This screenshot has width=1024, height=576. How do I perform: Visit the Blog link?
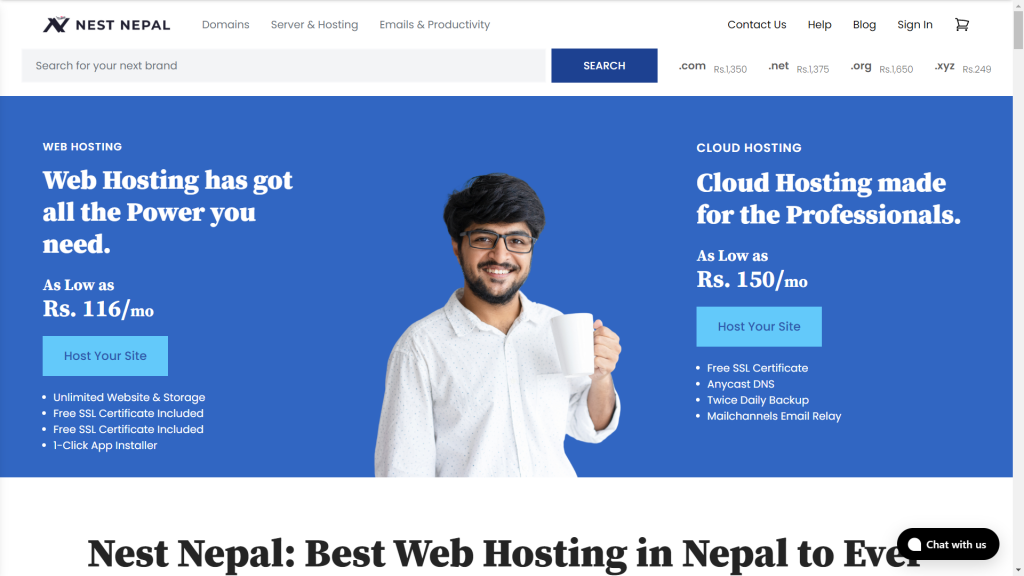tap(864, 25)
